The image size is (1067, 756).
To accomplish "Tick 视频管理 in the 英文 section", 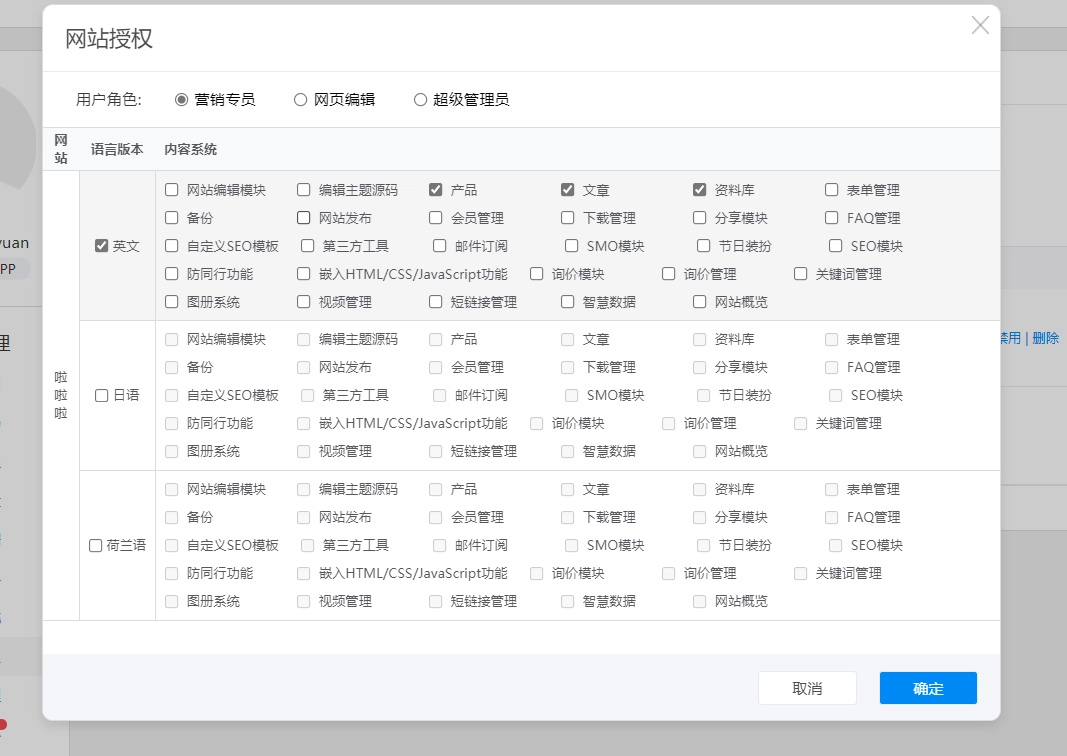I will click(303, 301).
